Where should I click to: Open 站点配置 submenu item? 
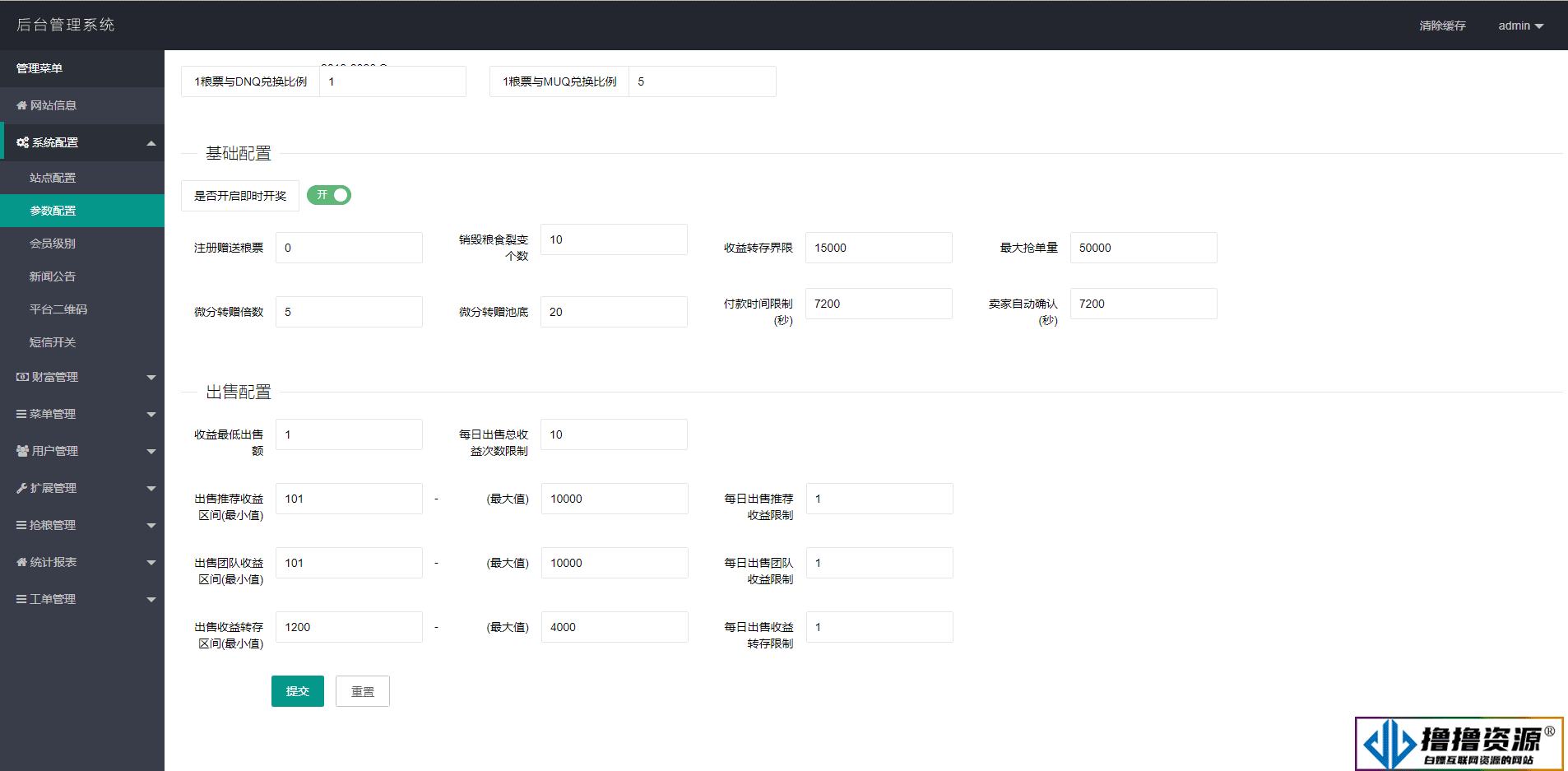[x=82, y=178]
